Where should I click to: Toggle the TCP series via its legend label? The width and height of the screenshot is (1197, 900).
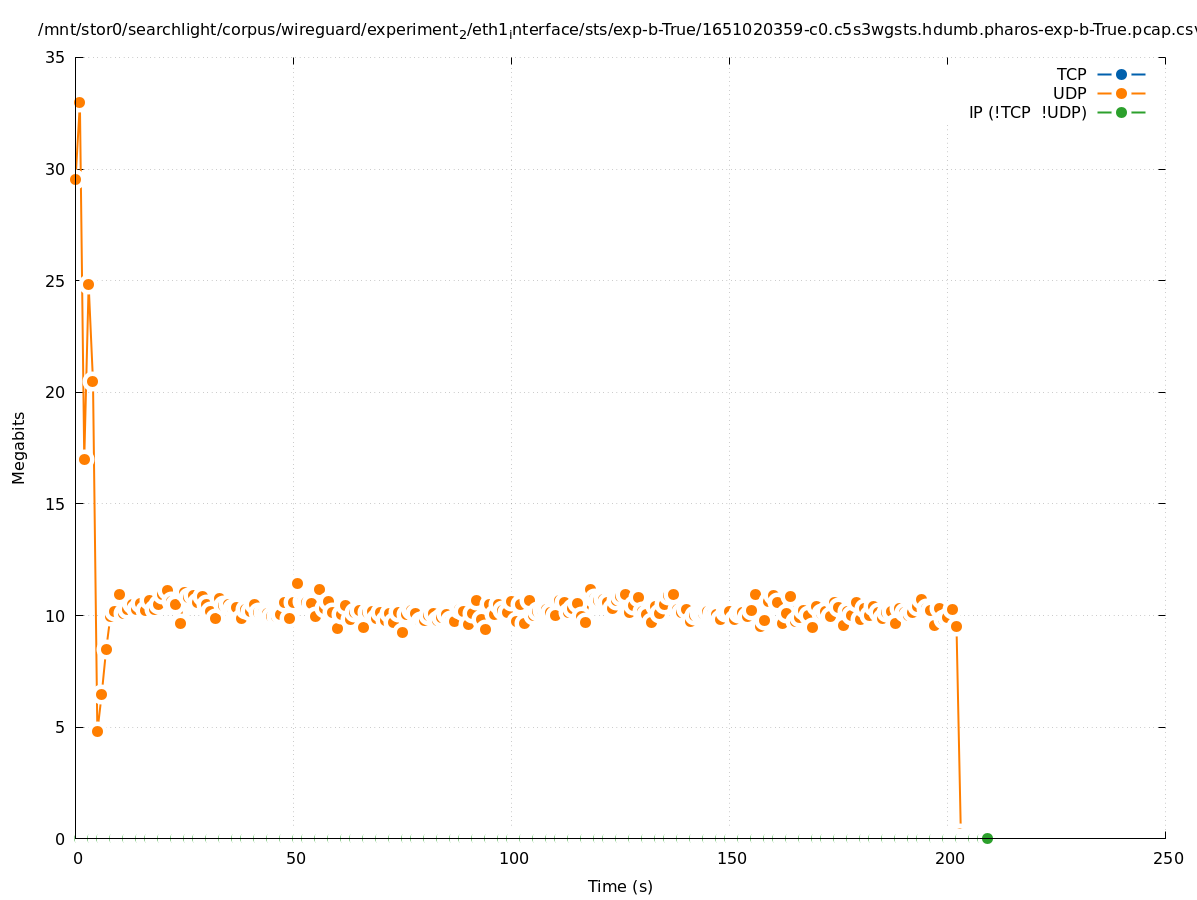(1071, 74)
